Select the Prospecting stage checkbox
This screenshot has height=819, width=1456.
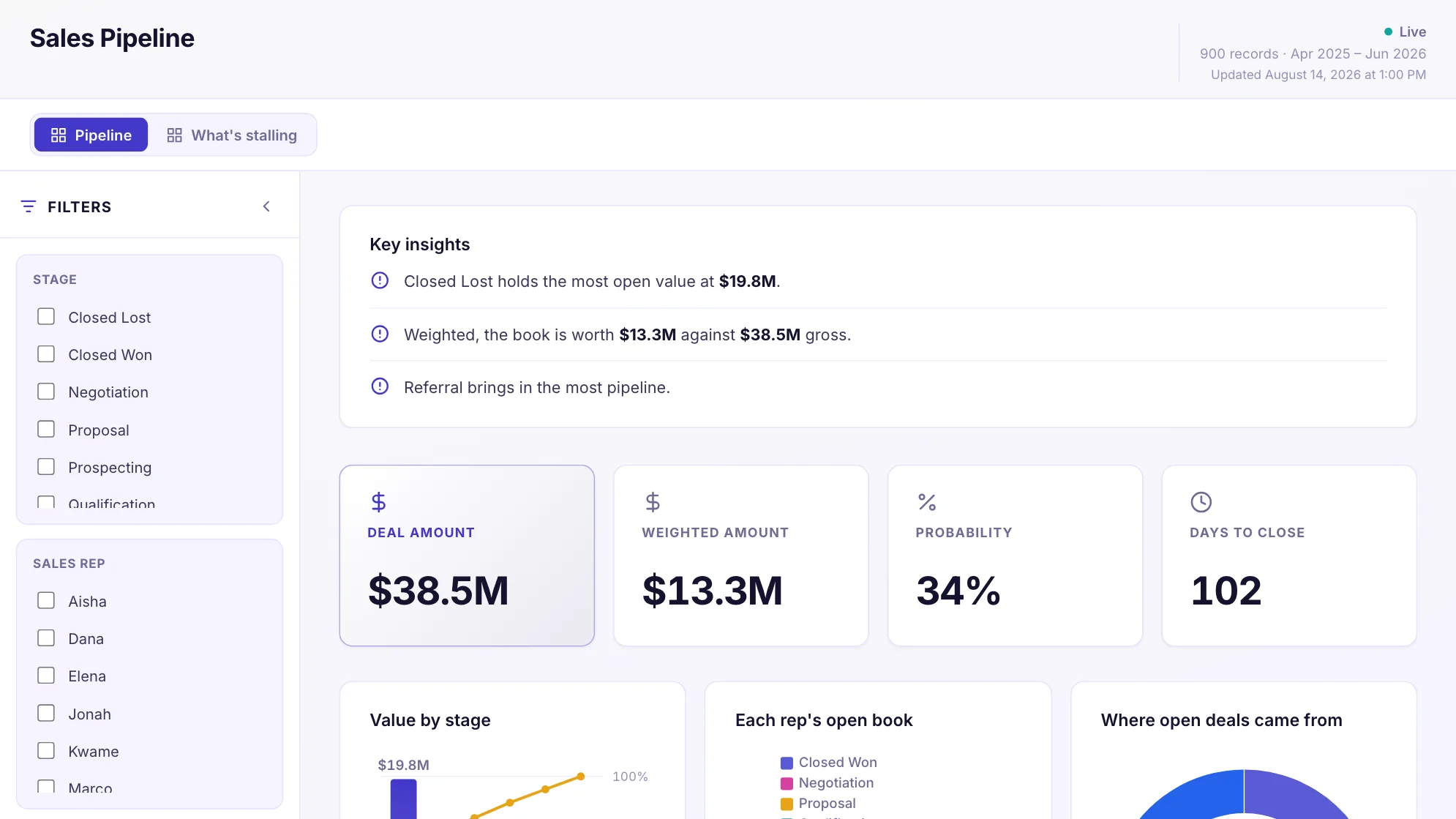point(46,466)
